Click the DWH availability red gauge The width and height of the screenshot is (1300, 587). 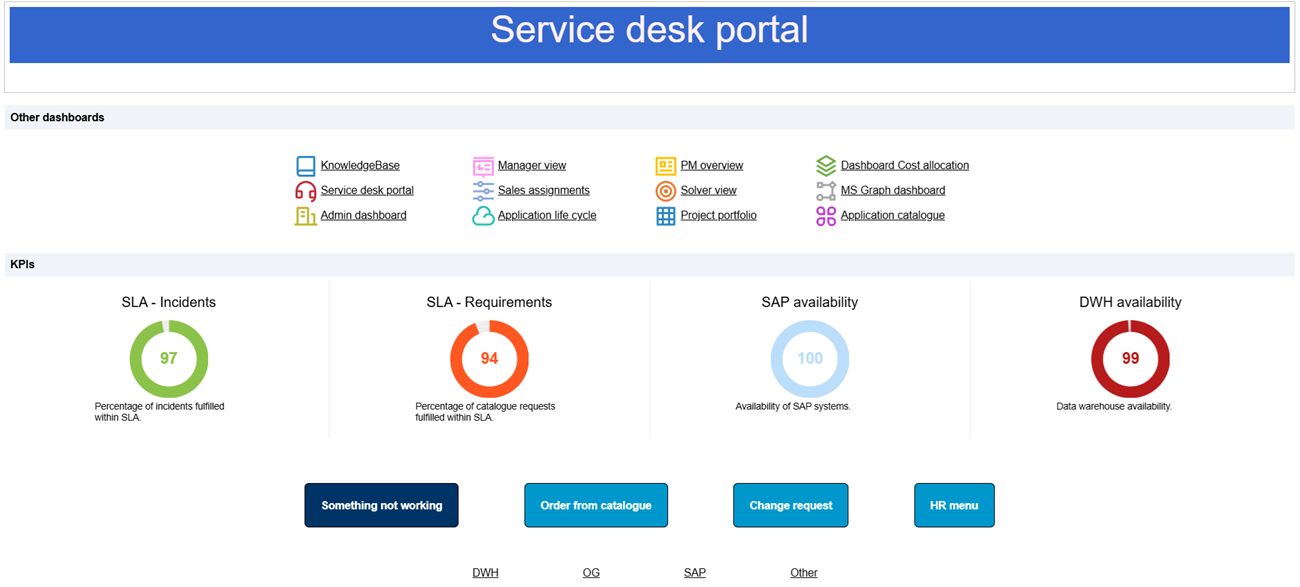click(1130, 359)
